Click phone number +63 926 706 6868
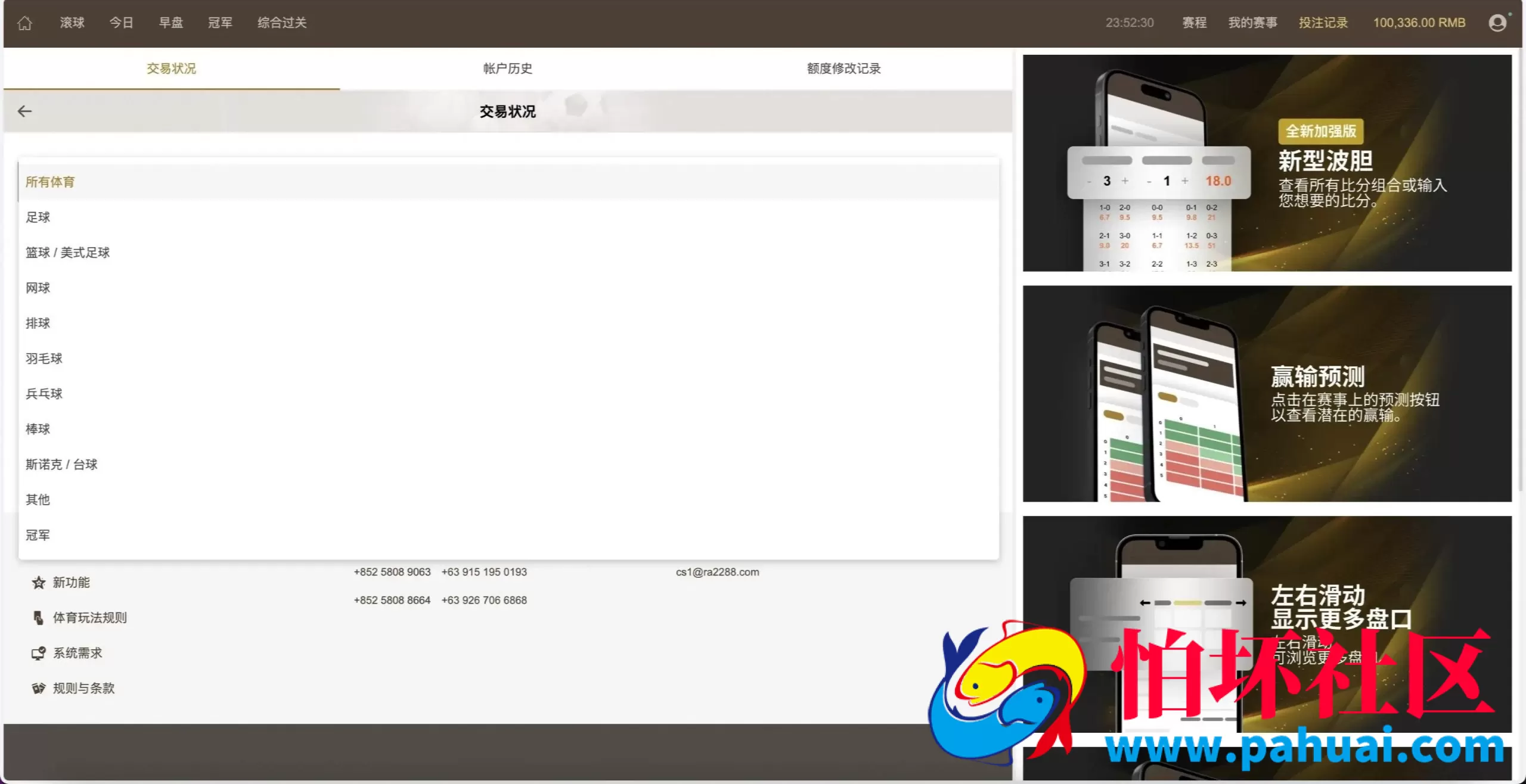1526x784 pixels. click(484, 600)
